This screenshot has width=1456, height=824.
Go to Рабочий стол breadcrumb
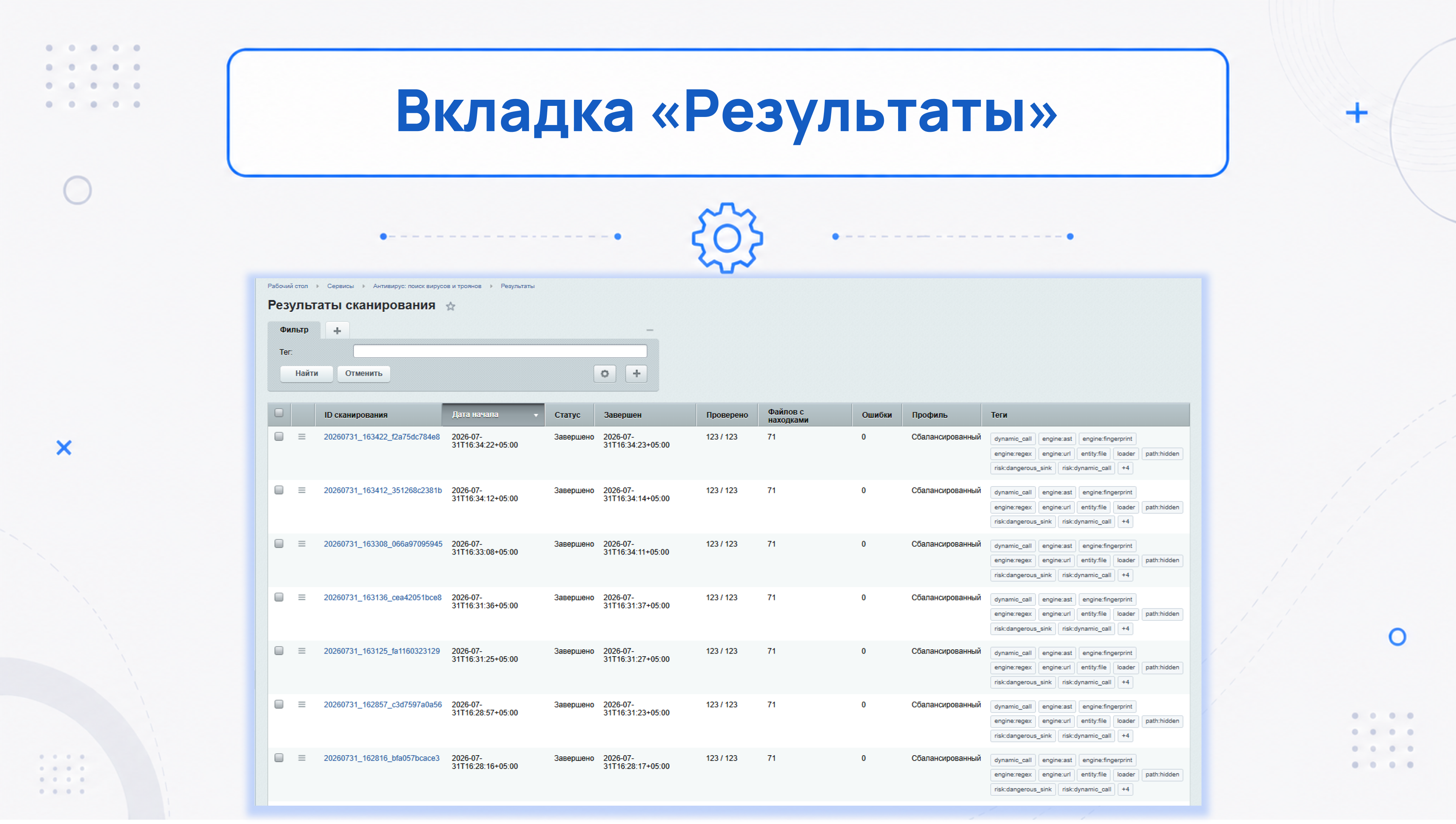coord(287,286)
